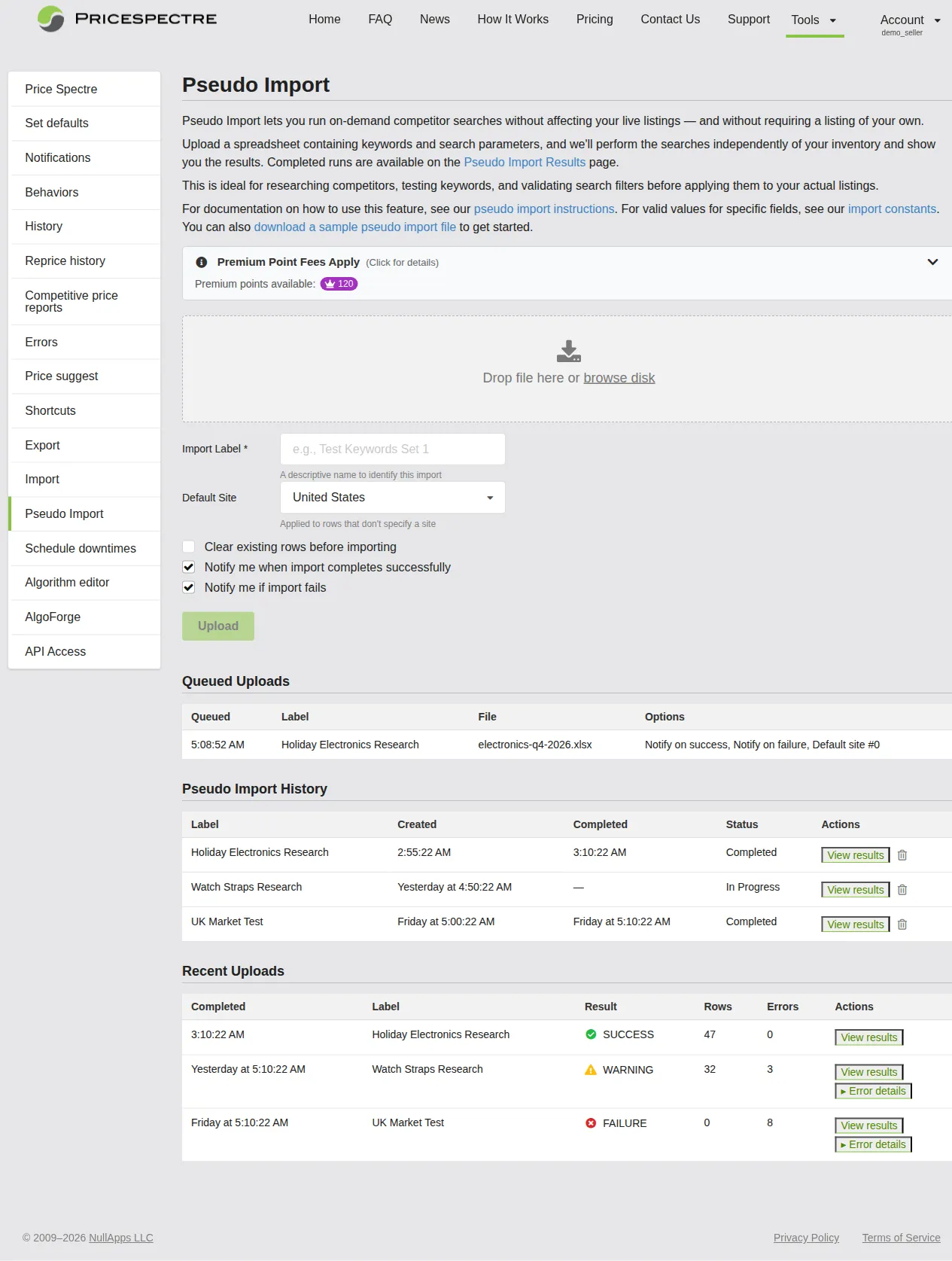Click trash icon for Watch Straps Research

point(902,890)
